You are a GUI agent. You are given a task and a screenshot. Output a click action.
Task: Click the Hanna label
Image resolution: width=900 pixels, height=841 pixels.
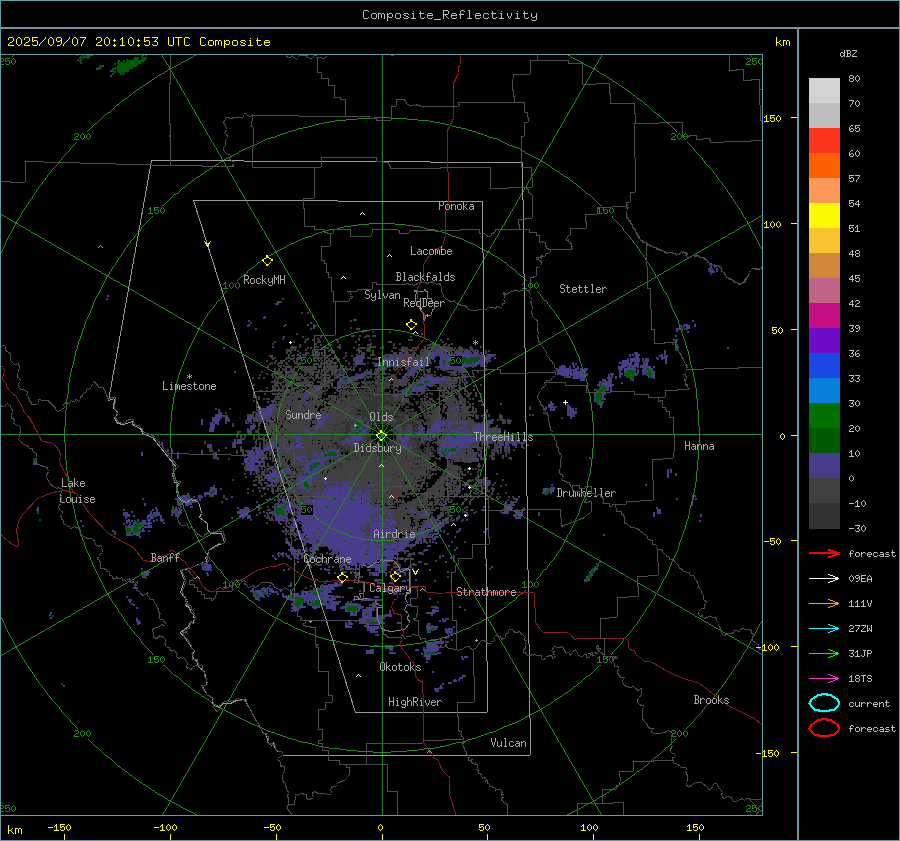click(699, 446)
